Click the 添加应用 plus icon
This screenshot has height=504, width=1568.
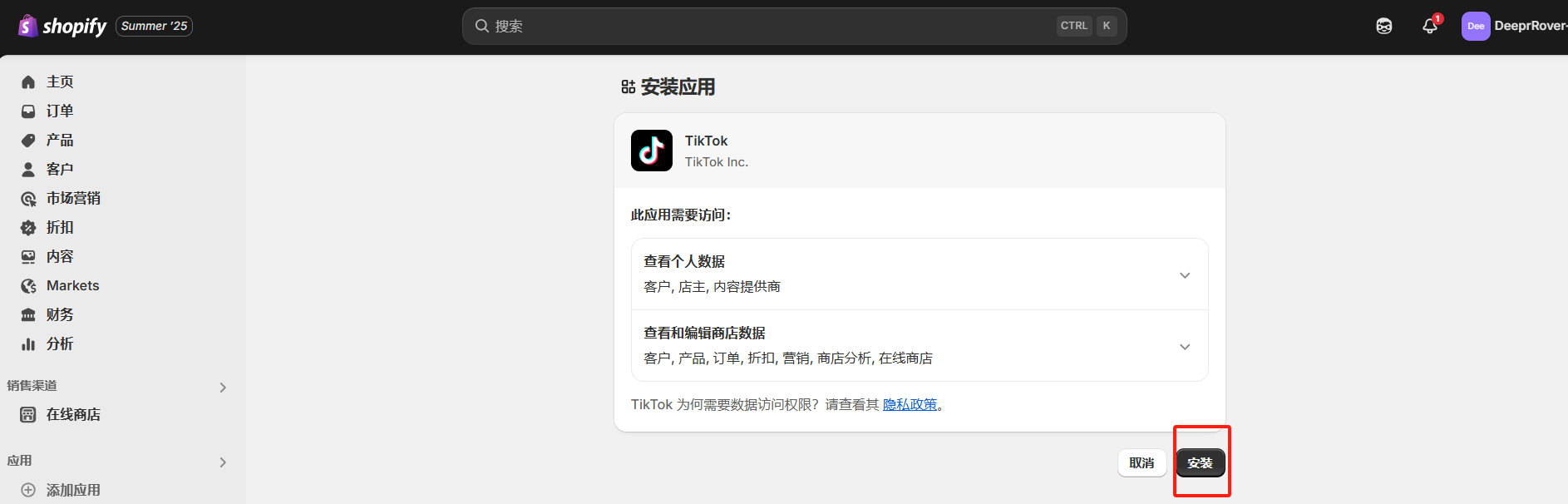tap(28, 490)
